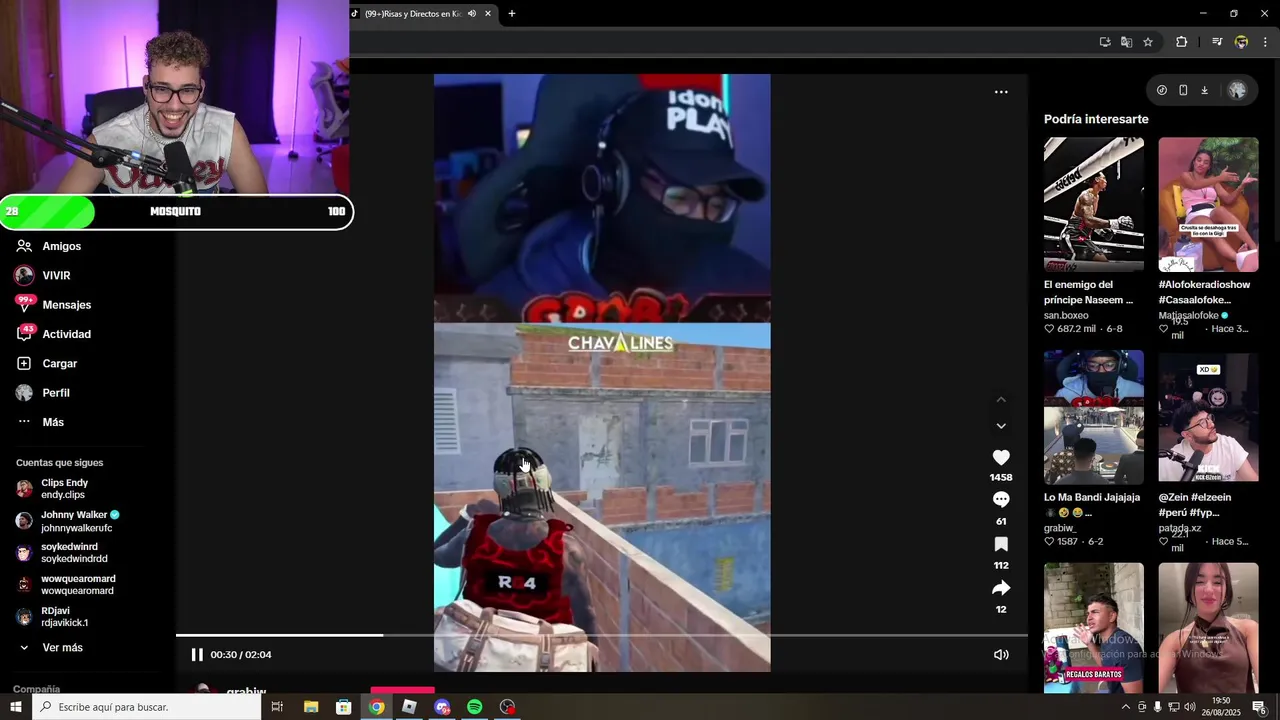Viewport: 1280px width, 720px height.
Task: Open OBS Studio from the taskbar
Action: point(508,707)
